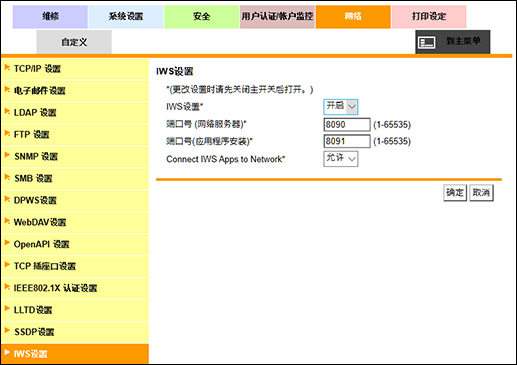Switch to the 安全 tab

(x=201, y=17)
